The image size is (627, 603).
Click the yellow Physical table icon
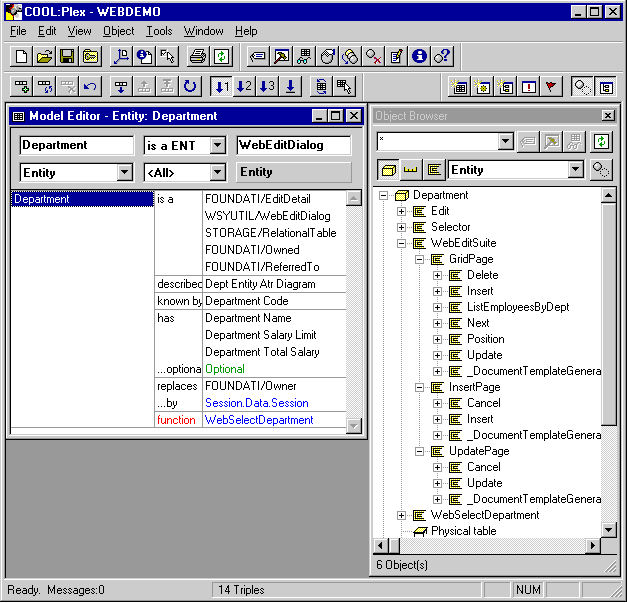pyautogui.click(x=420, y=531)
